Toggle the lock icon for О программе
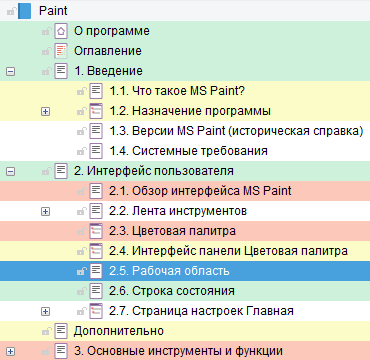This screenshot has width=370, height=360. 47,31
